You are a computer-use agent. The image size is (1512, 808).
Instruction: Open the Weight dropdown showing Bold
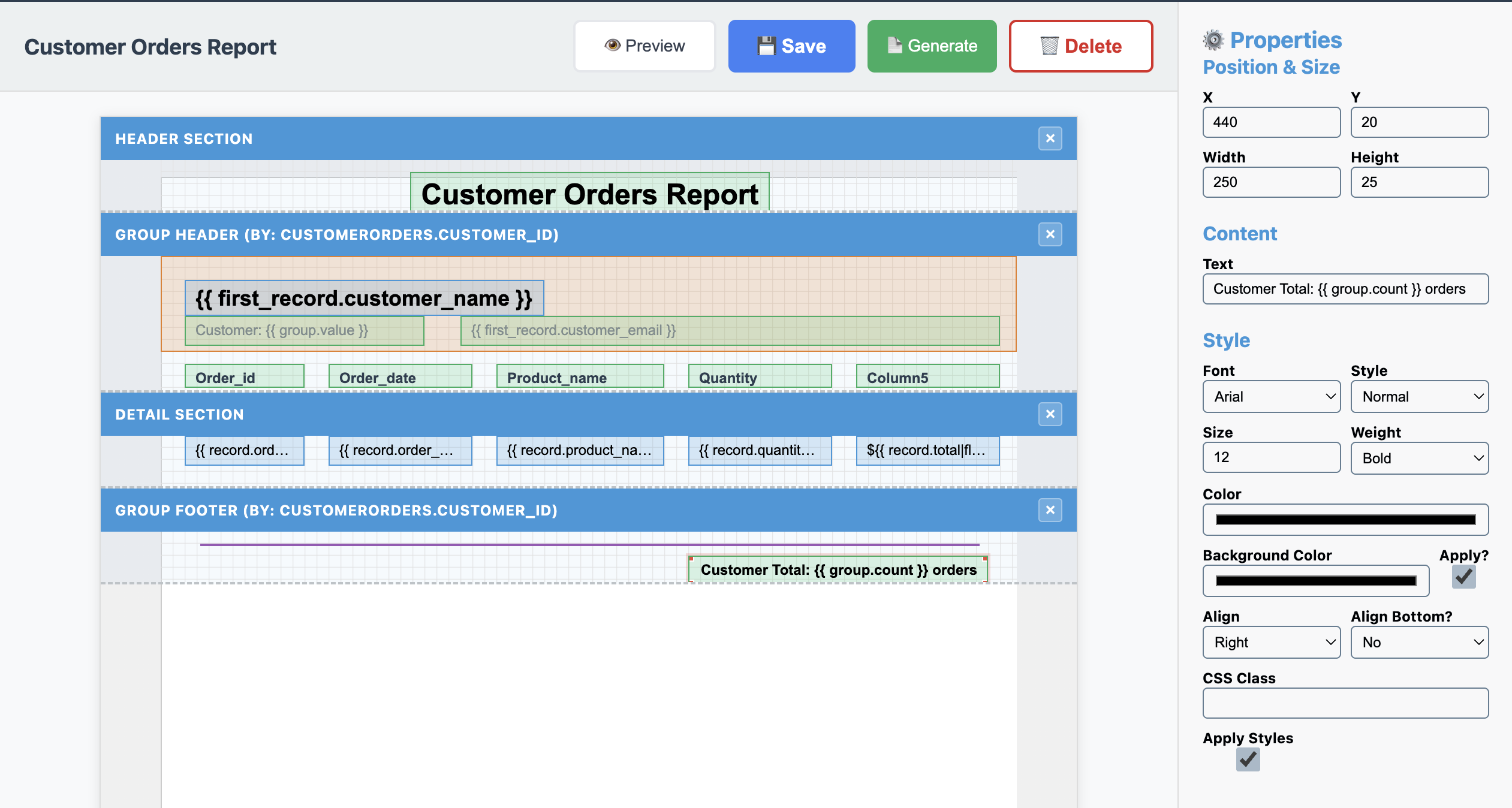click(1418, 458)
